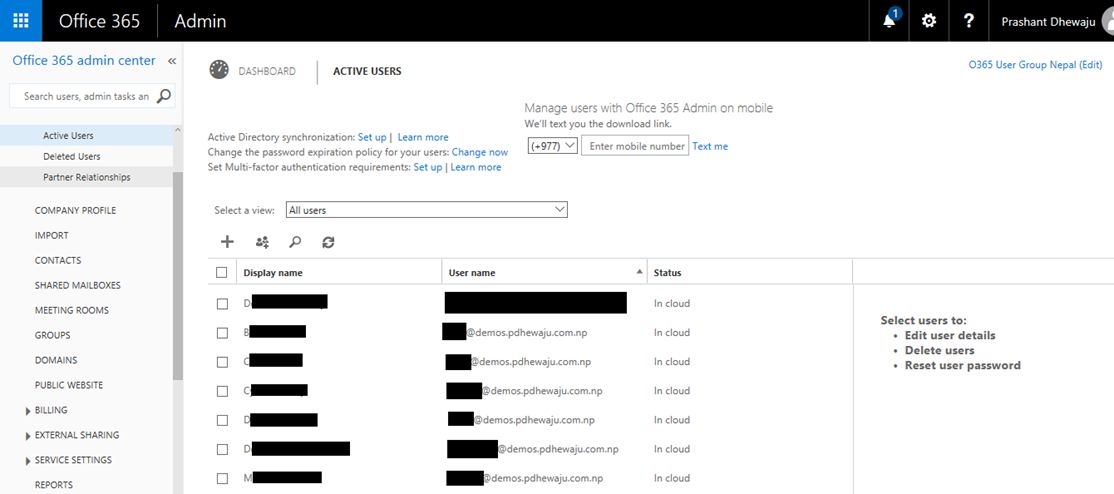Sort by Status column header

point(668,273)
